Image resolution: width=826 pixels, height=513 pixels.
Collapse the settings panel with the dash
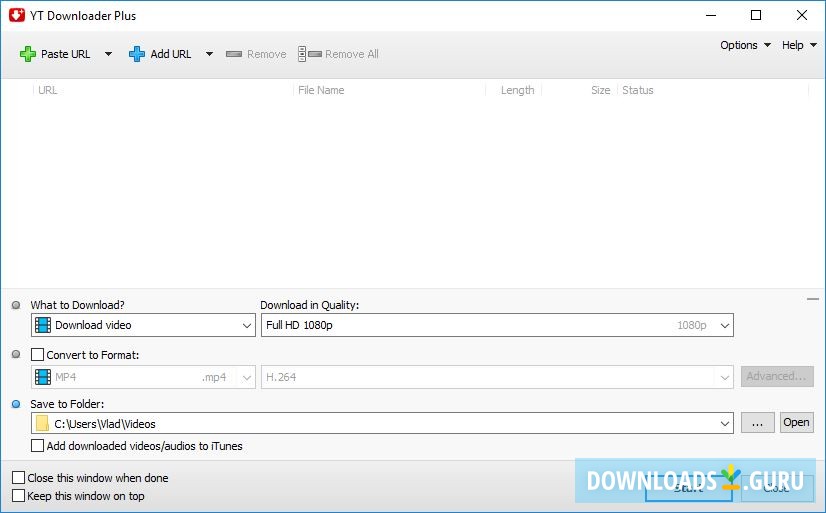tap(813, 299)
